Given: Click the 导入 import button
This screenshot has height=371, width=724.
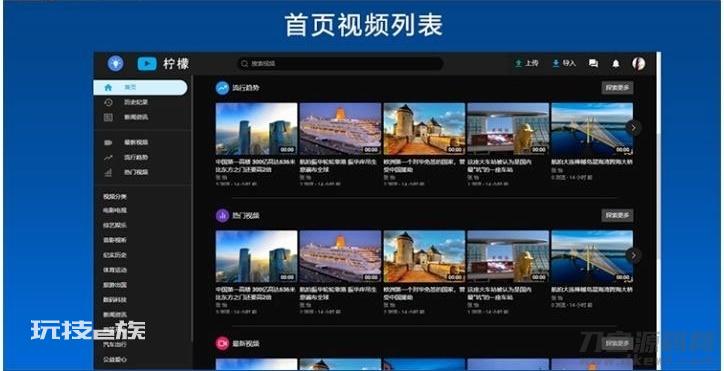Looking at the screenshot, I should [x=564, y=63].
